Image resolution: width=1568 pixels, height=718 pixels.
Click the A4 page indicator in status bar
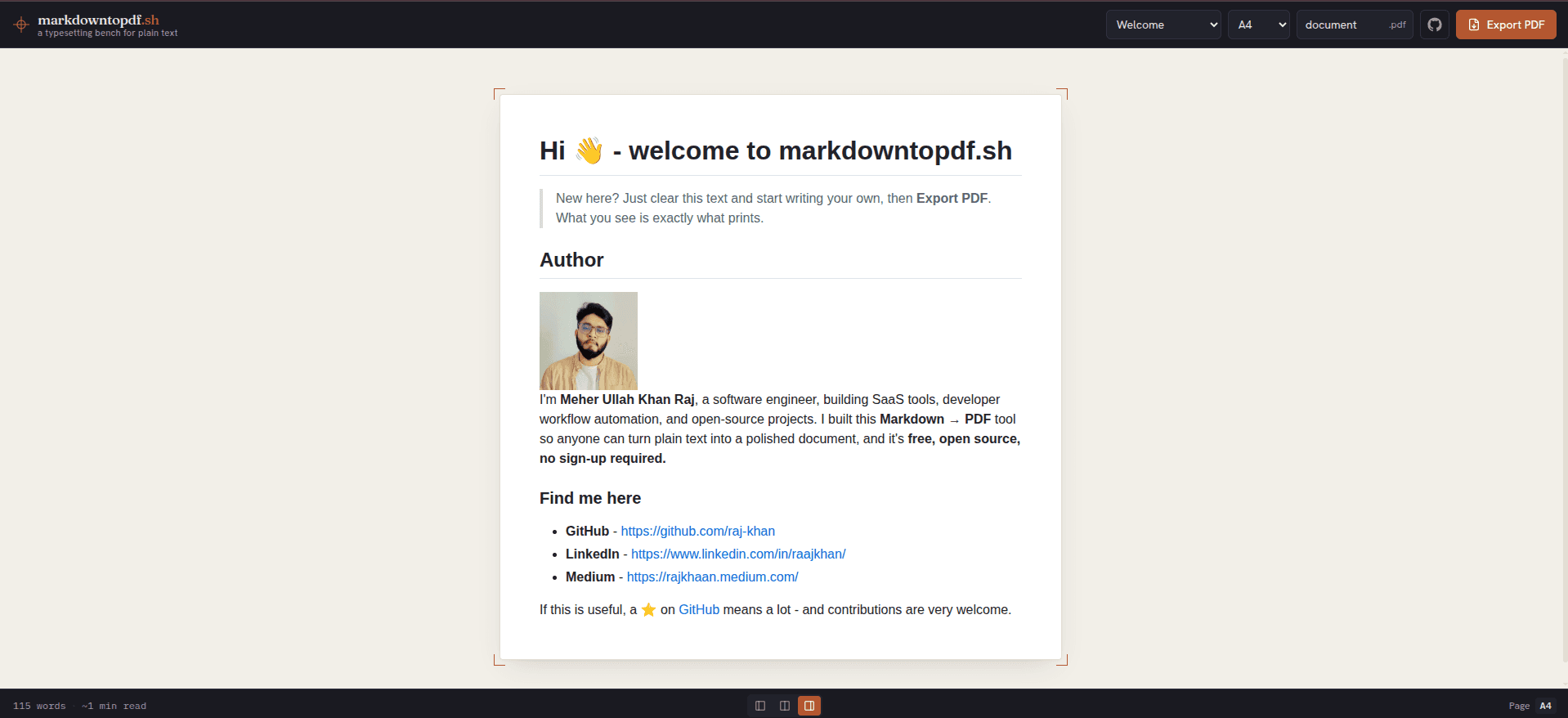point(1545,706)
